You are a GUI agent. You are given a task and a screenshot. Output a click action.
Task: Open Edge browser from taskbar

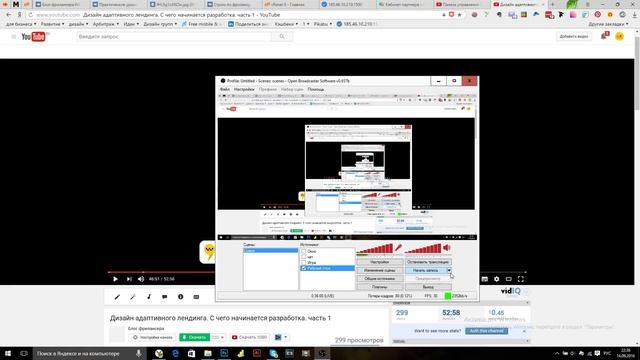pos(176,353)
